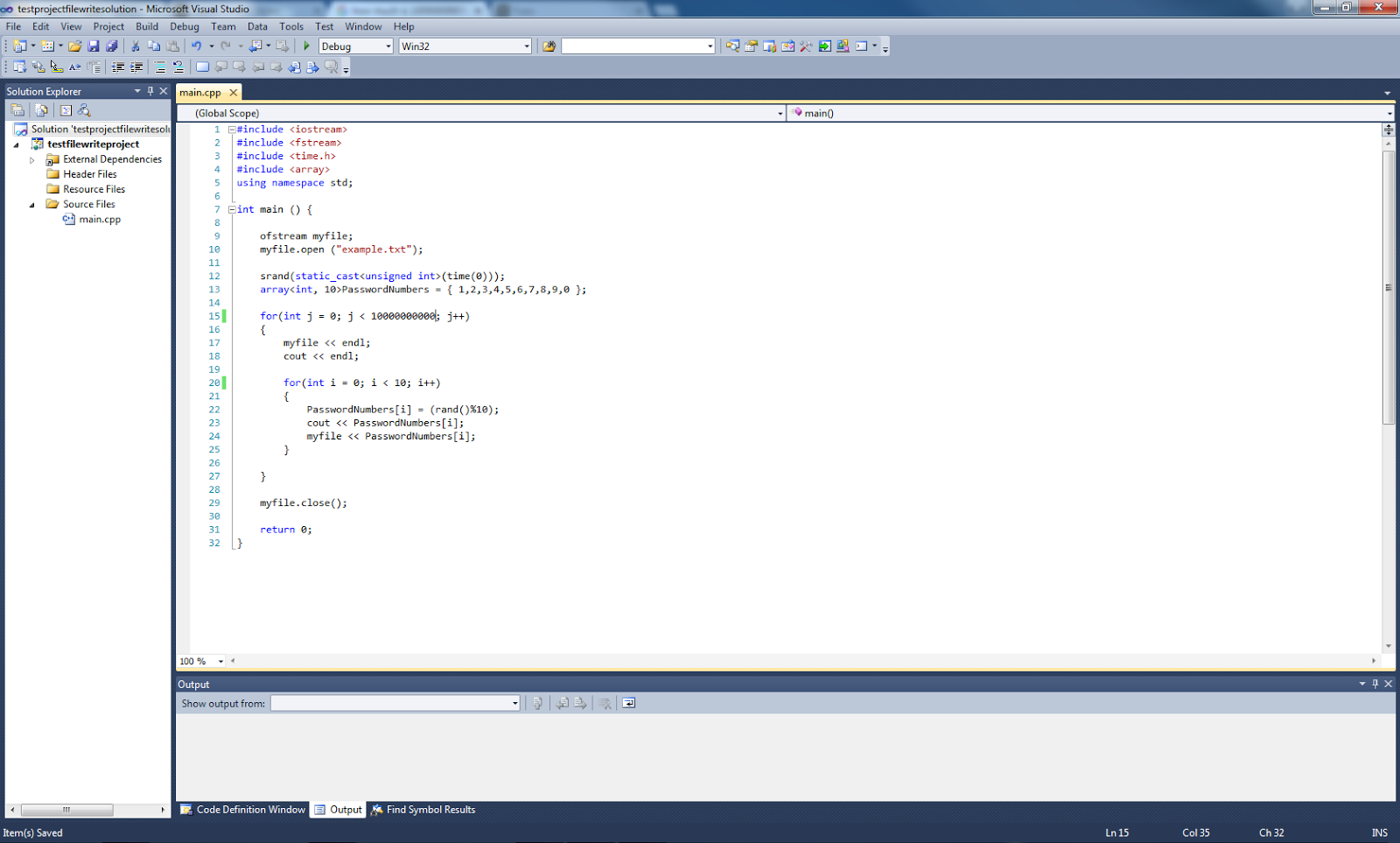Collapse the breakpoint margin indicator on line 15
This screenshot has width=1400, height=843.
224,316
